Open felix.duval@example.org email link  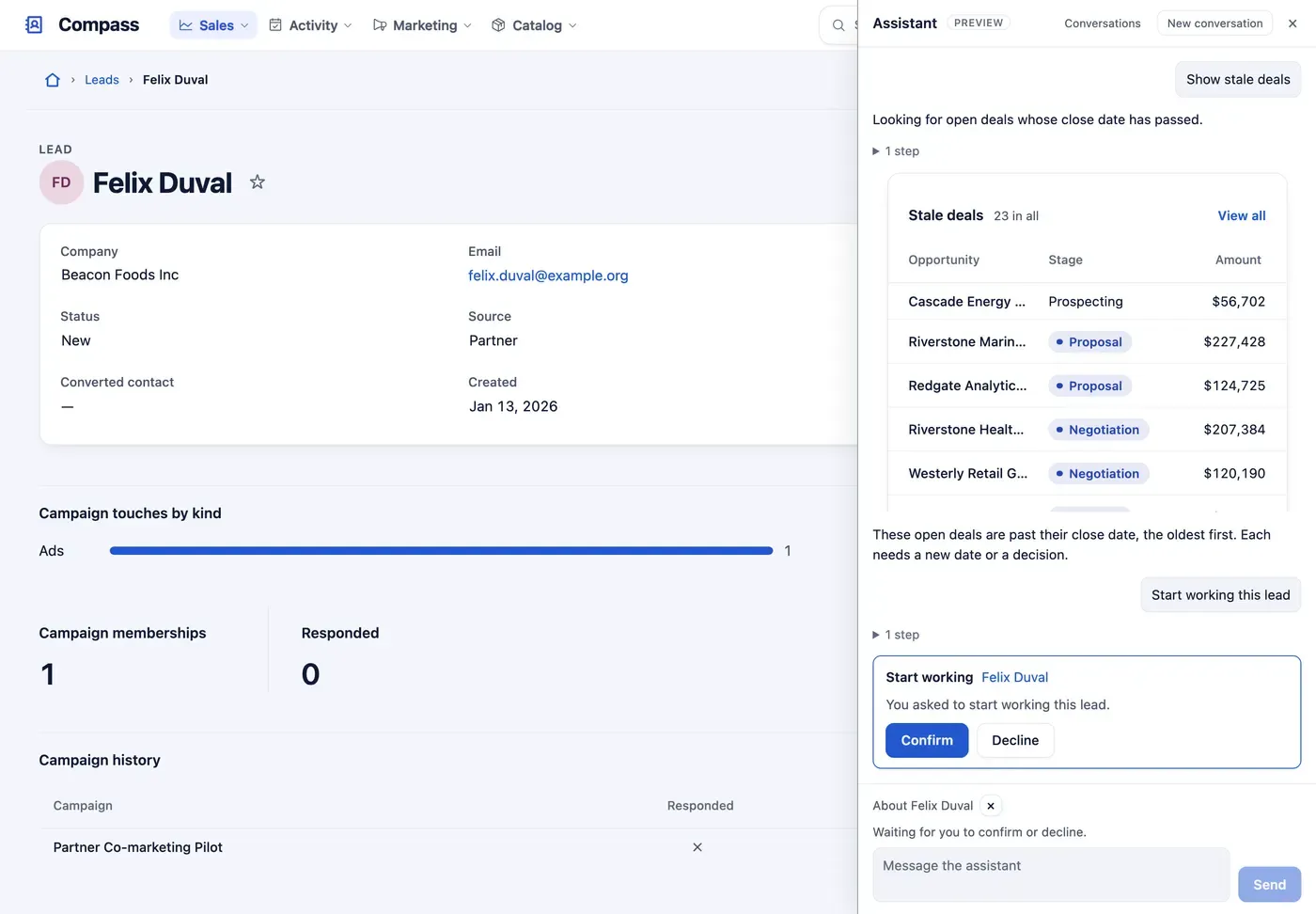[x=548, y=276]
